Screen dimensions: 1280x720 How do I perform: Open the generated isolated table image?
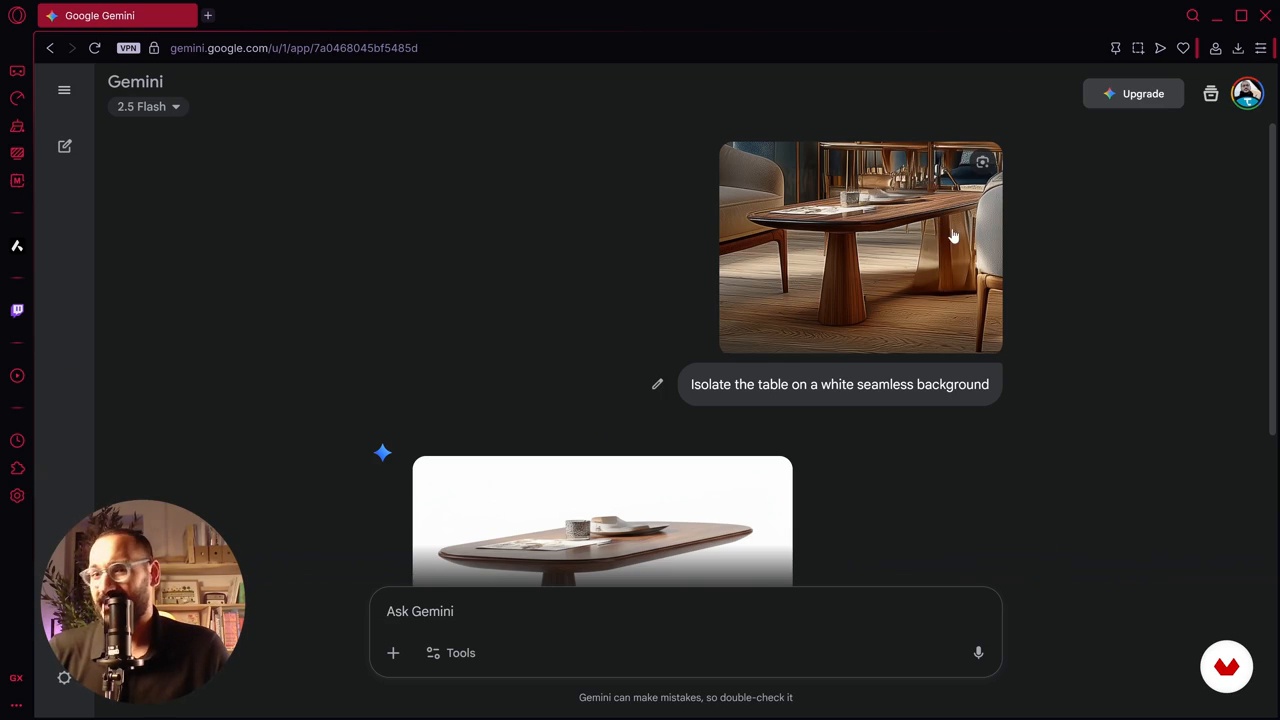click(x=602, y=521)
